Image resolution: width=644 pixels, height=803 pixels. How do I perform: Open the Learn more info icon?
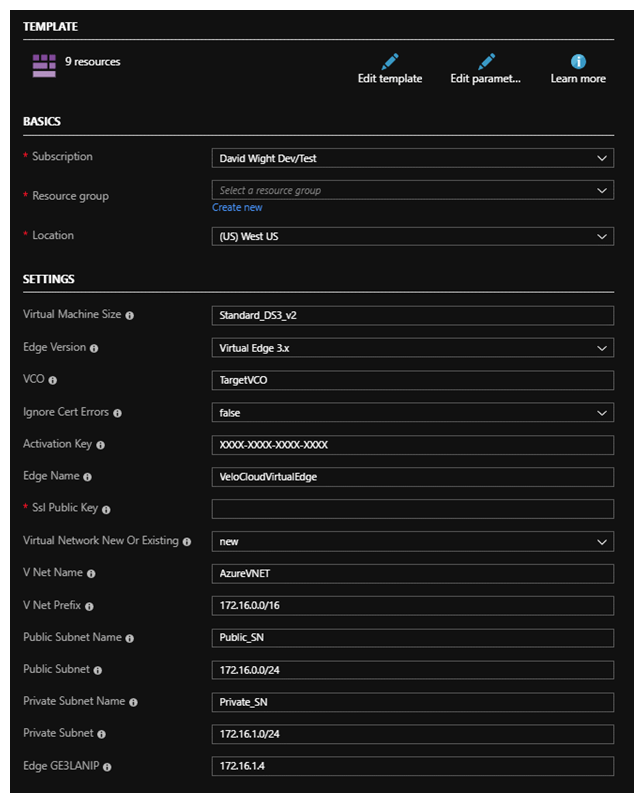click(578, 62)
